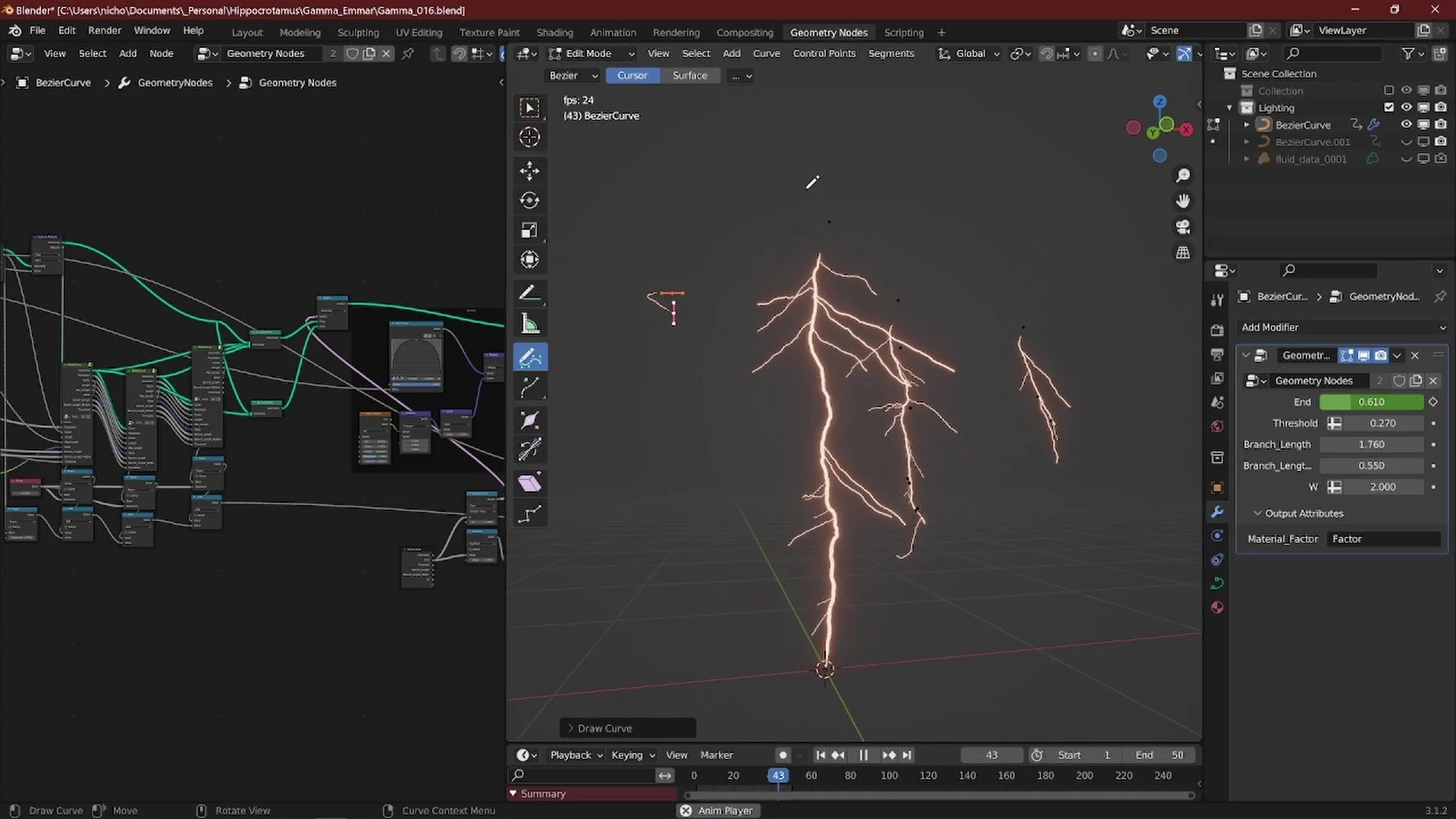1456x819 pixels.
Task: Toggle camera view in viewport gizmo
Action: 1182,227
